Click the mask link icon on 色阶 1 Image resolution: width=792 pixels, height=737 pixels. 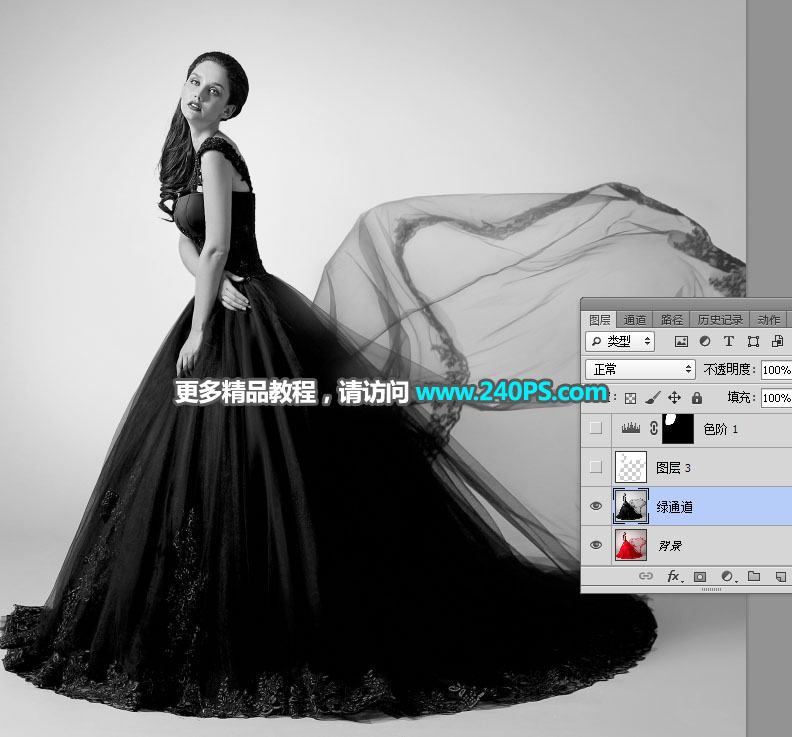point(654,428)
